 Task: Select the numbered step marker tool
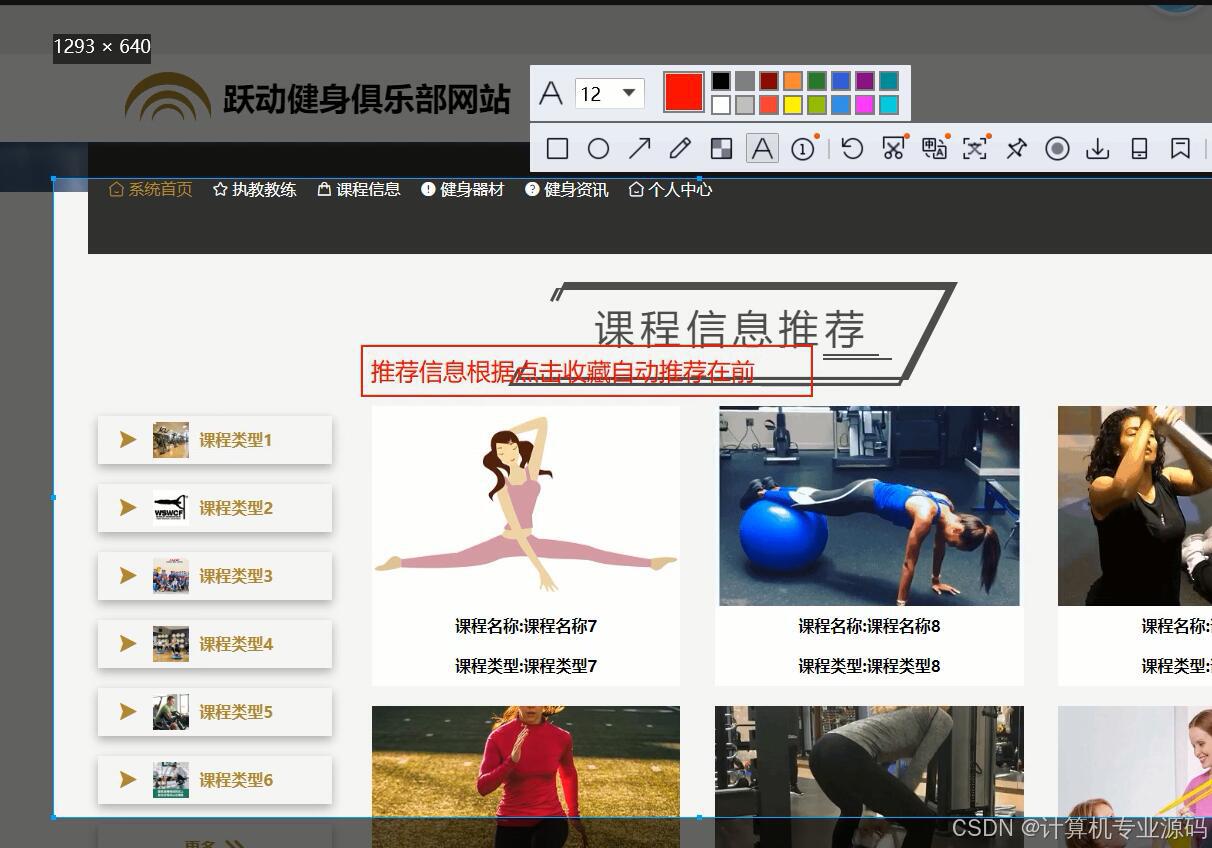coord(803,149)
